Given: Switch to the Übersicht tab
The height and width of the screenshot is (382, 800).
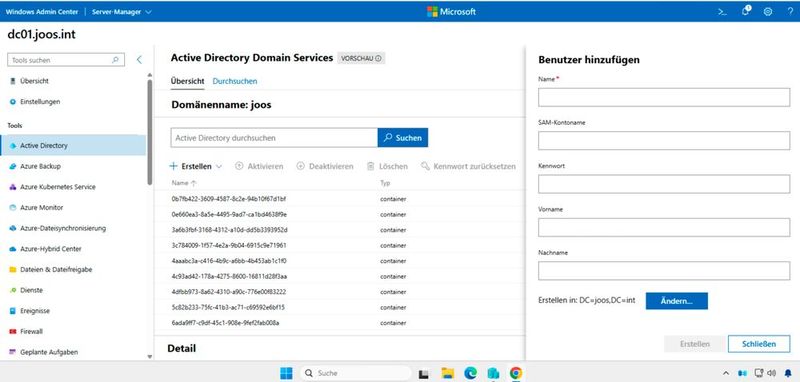Looking at the screenshot, I should 187,81.
